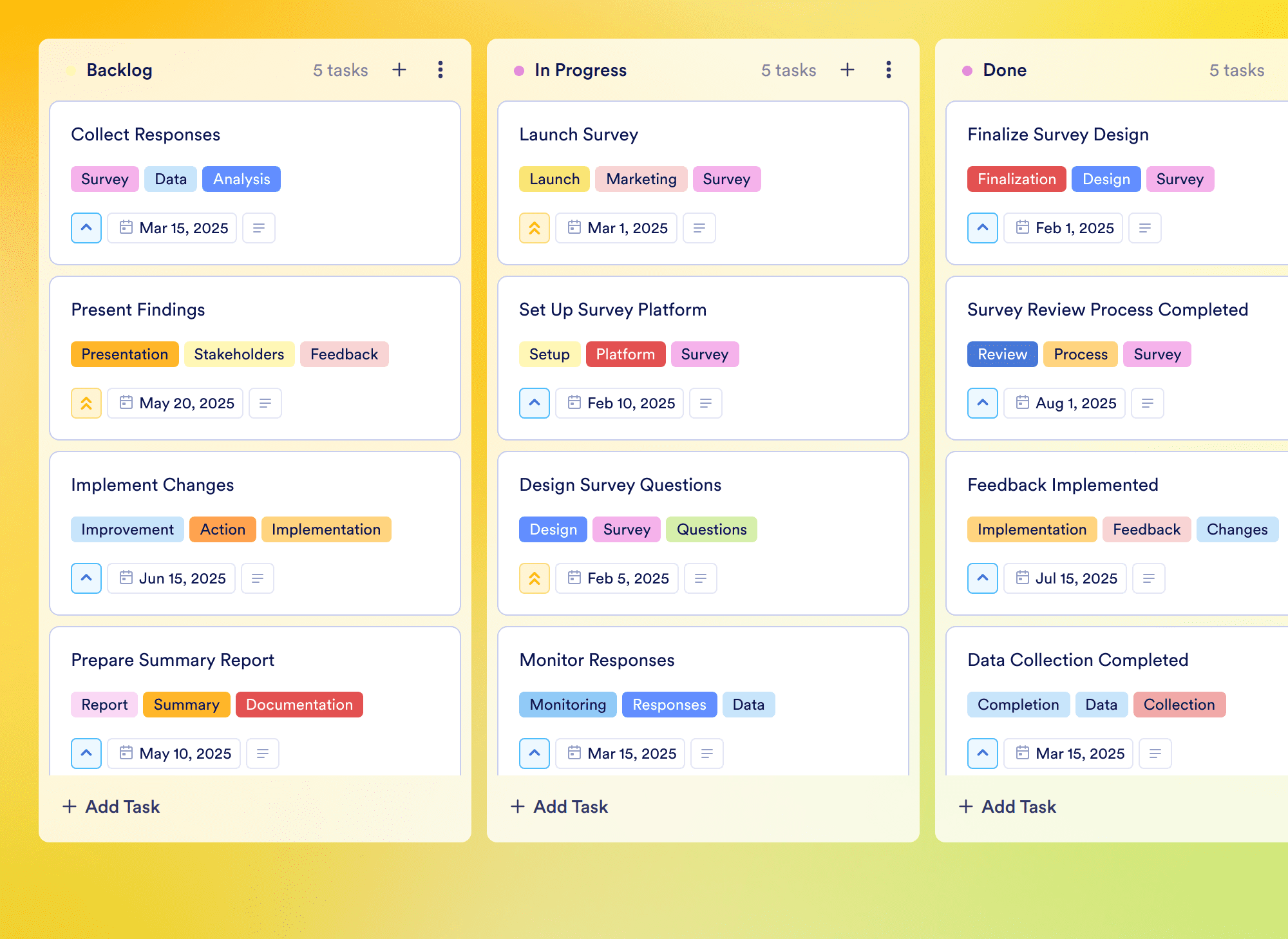The width and height of the screenshot is (1288, 939).
Task: Open description icon on Launch Survey card
Action: [x=699, y=228]
